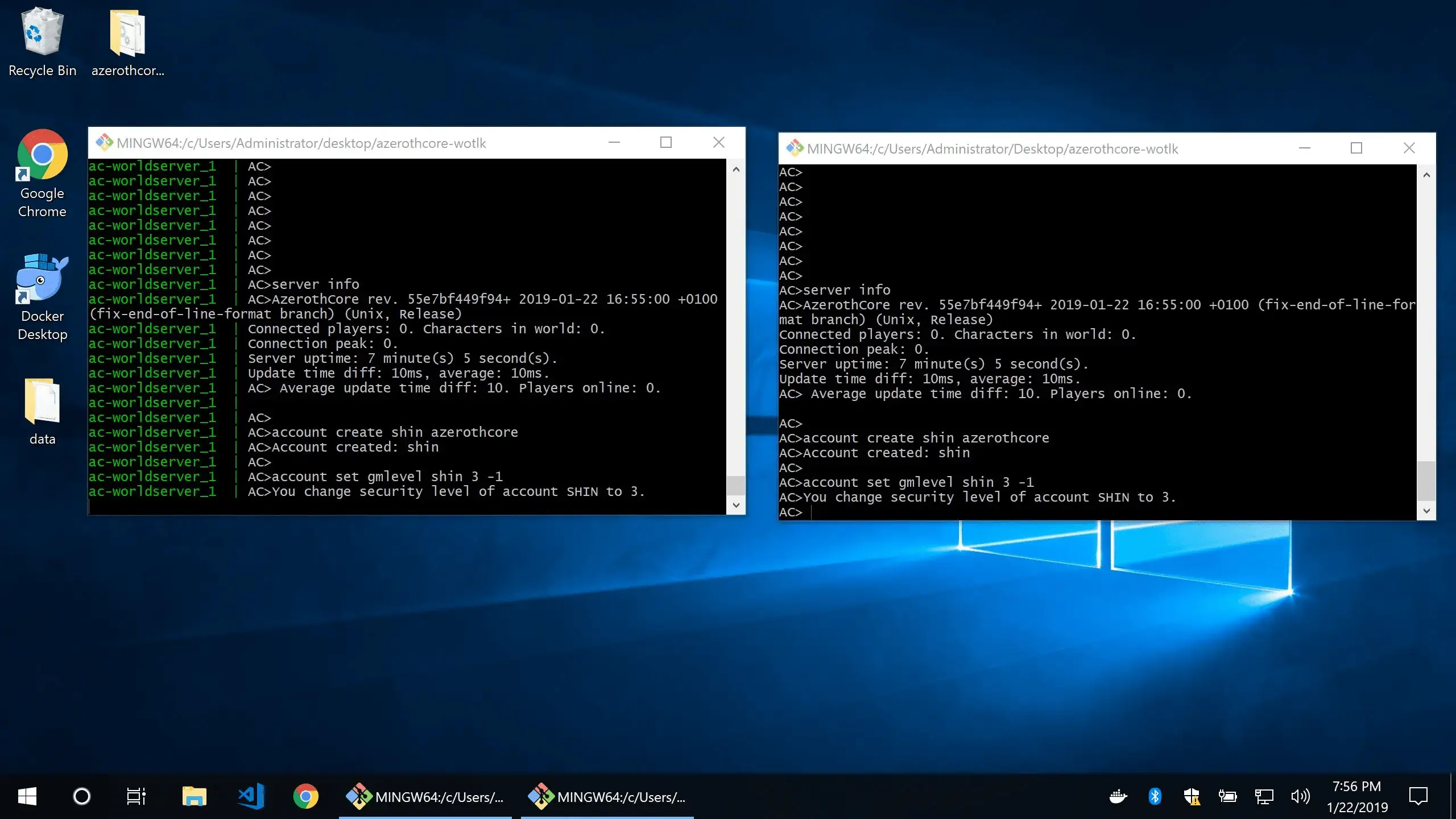Close the right MINGW64 terminal window

click(1409, 148)
